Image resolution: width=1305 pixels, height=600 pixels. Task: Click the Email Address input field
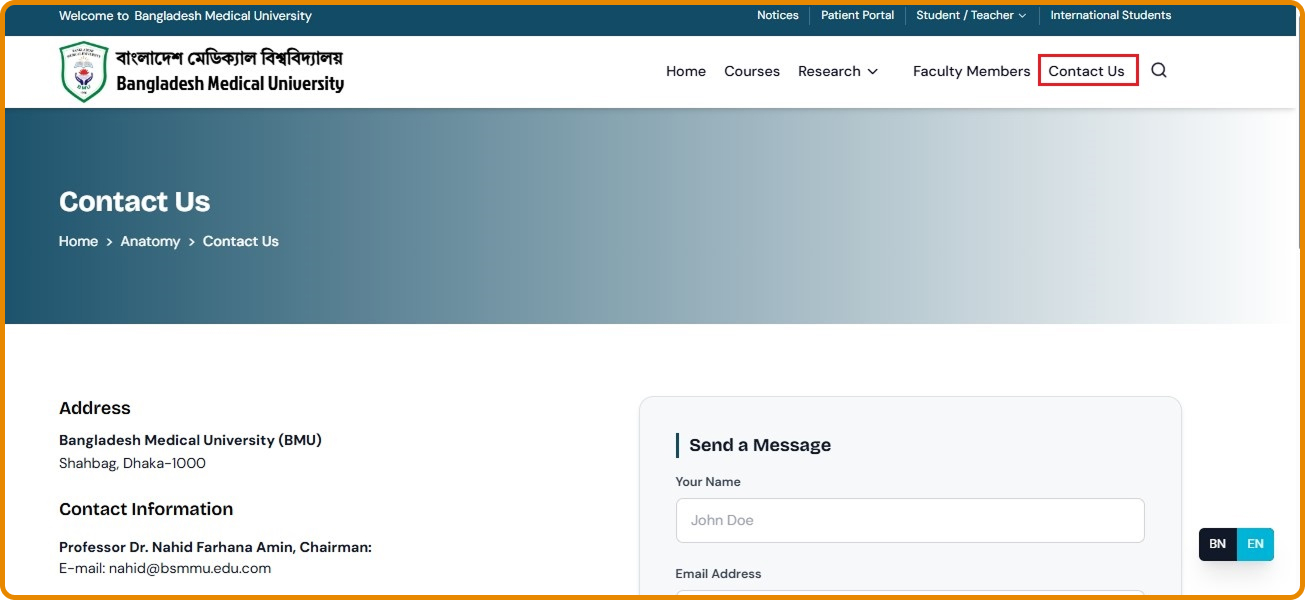point(910,595)
